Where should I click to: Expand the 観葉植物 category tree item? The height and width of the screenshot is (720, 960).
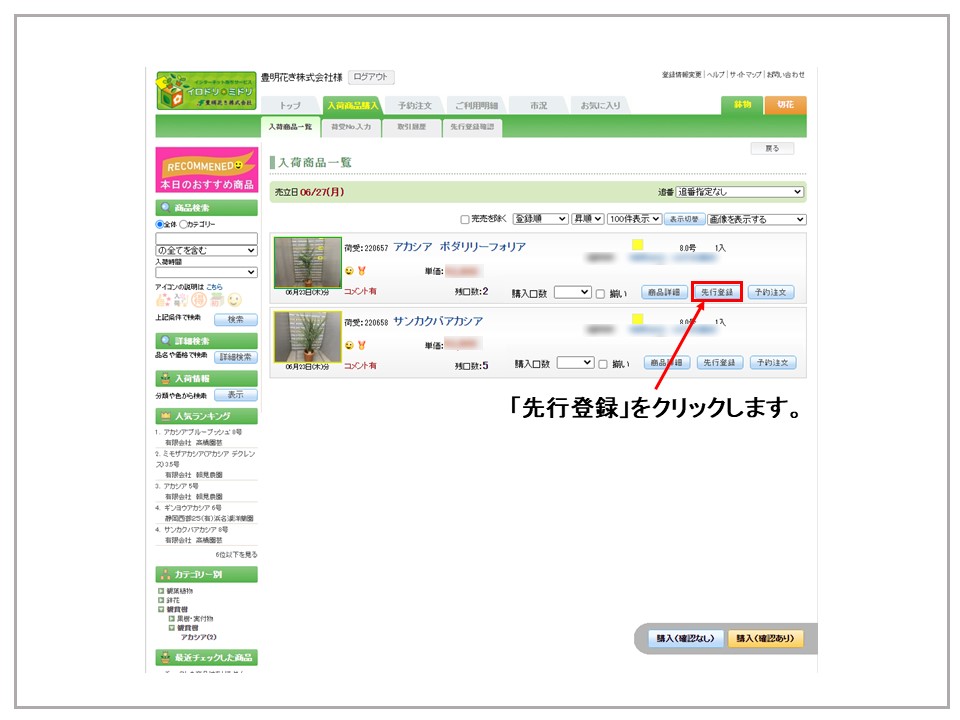[161, 591]
